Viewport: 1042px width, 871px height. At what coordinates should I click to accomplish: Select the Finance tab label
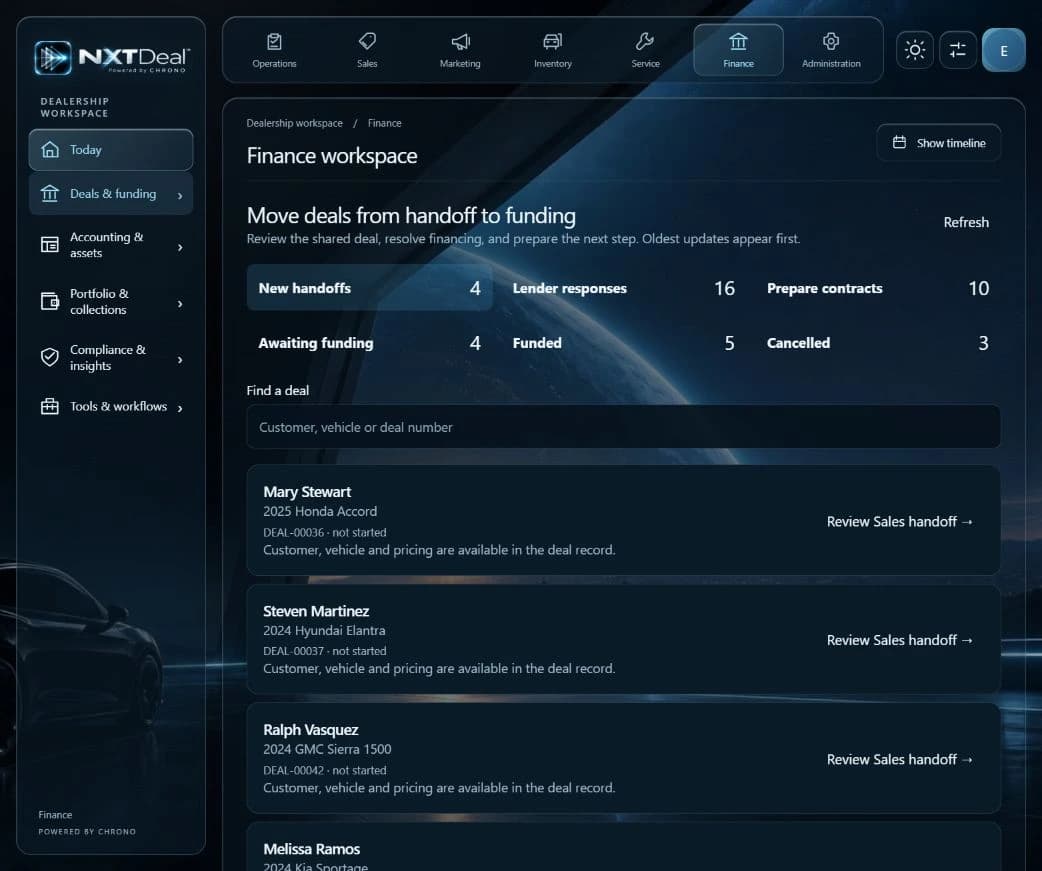(x=738, y=64)
